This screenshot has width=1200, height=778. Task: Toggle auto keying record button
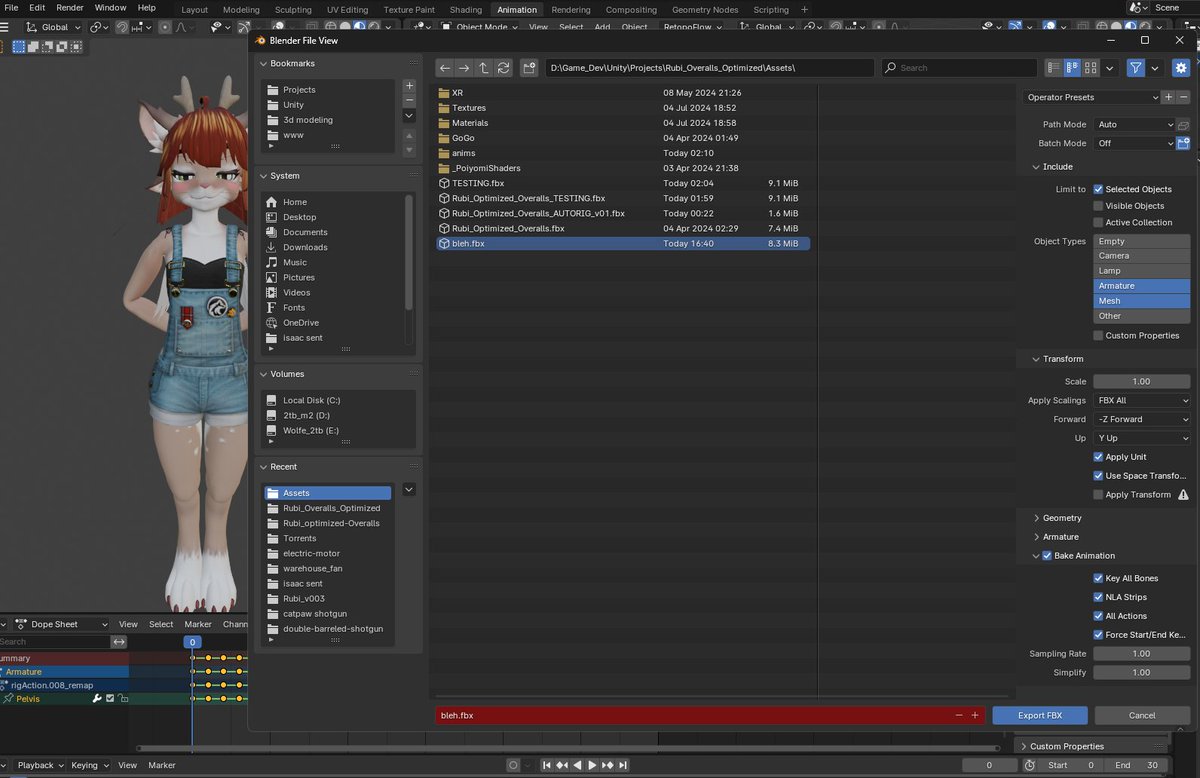coord(513,765)
